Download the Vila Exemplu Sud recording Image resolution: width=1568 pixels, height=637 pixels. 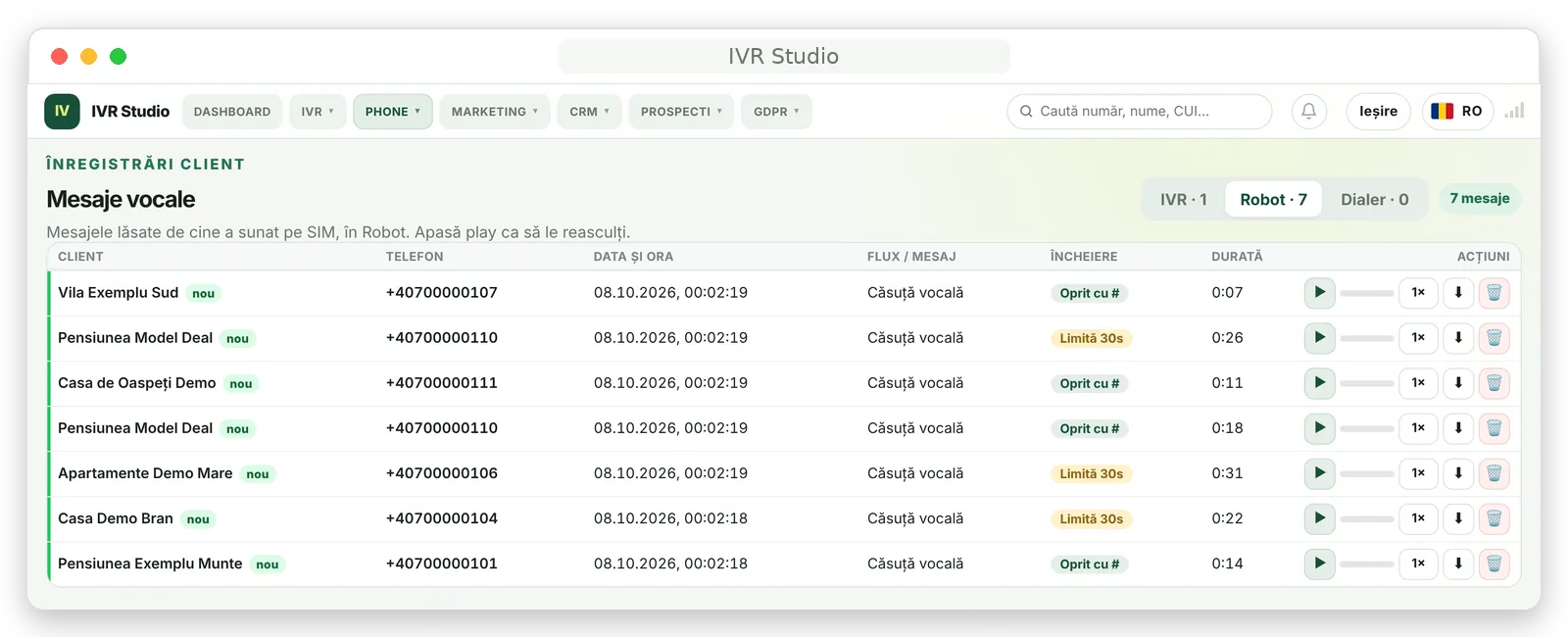(1458, 293)
